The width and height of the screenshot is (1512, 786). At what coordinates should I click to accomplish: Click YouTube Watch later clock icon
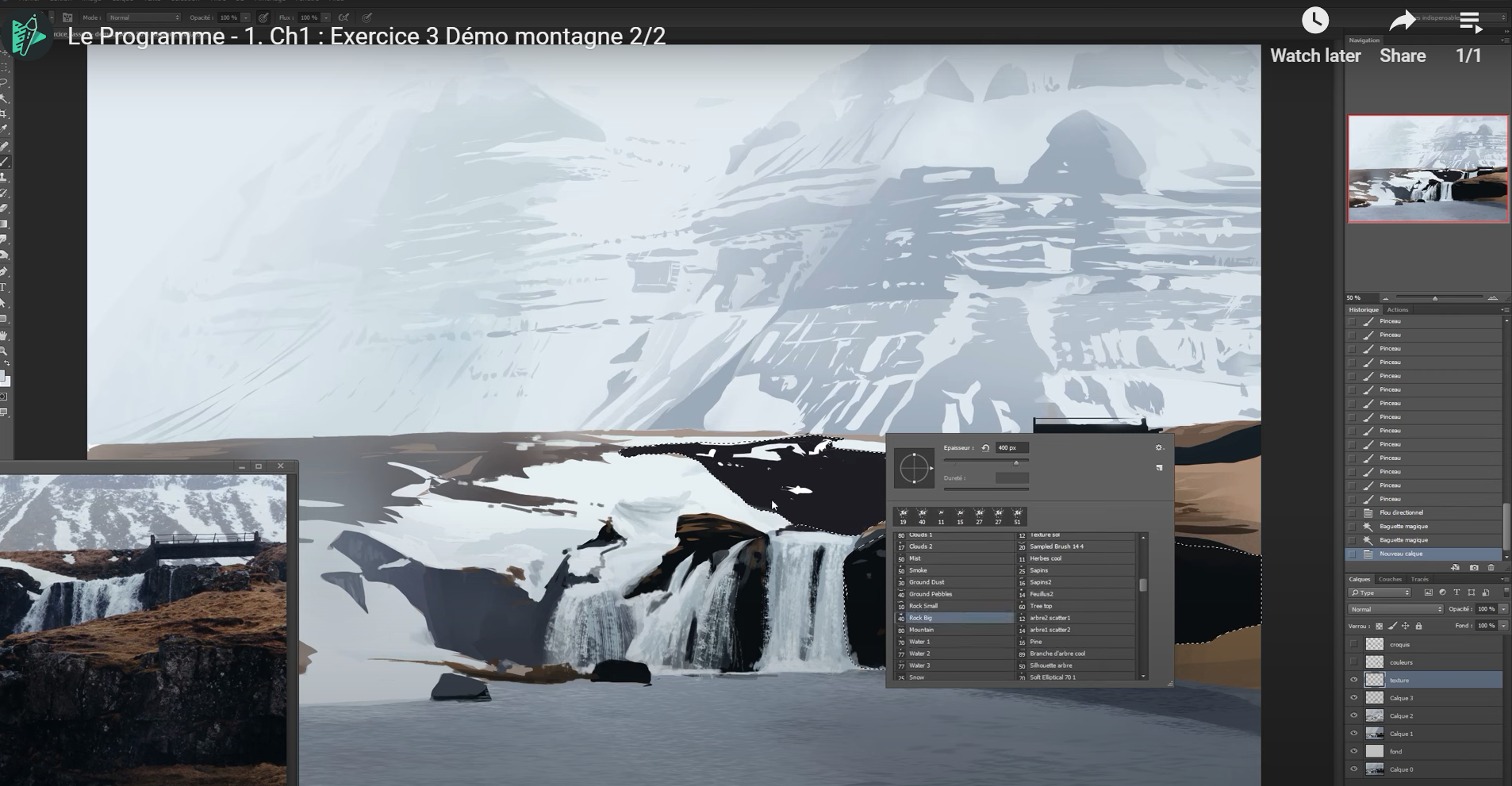(1314, 21)
